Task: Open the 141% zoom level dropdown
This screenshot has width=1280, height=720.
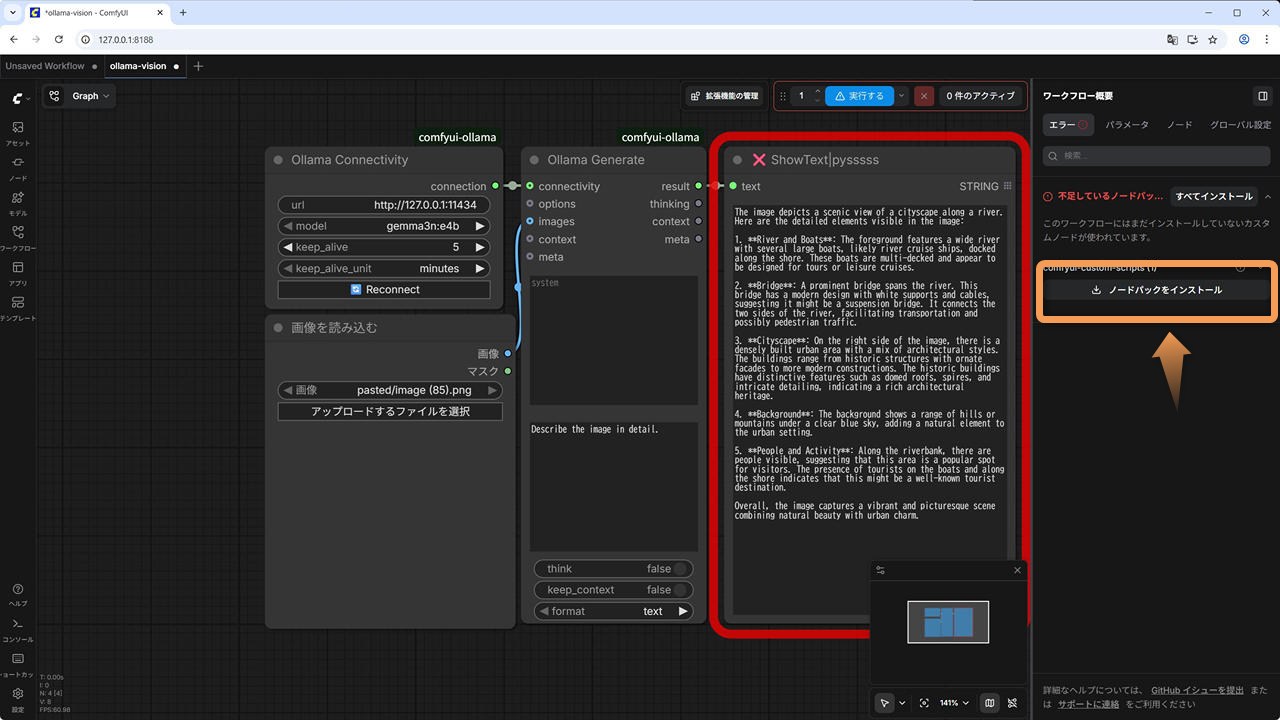Action: (952, 703)
